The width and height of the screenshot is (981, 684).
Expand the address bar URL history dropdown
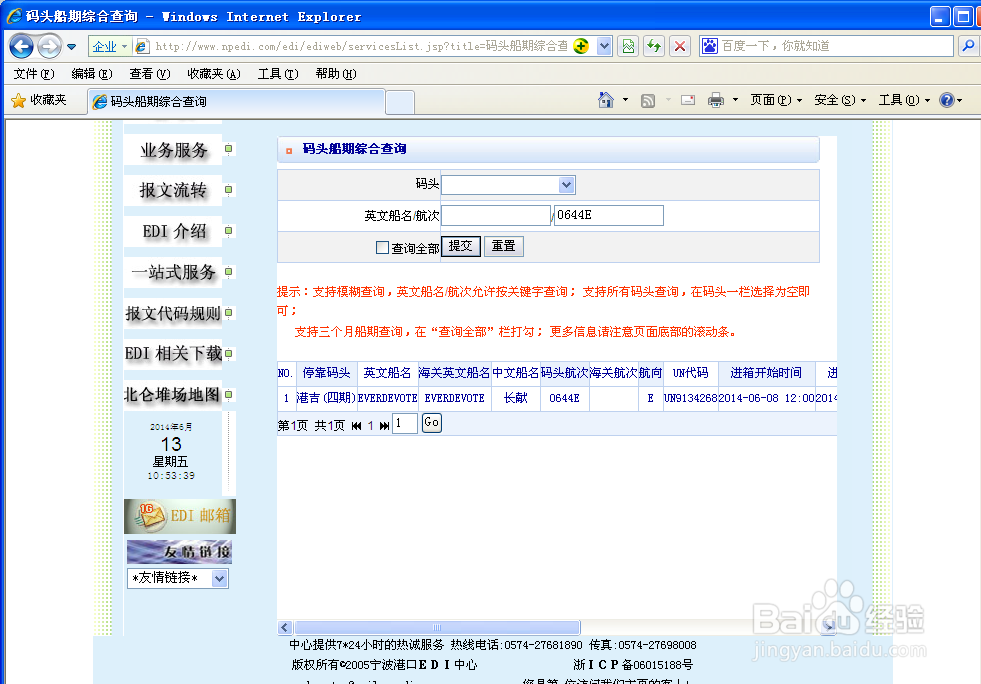604,46
